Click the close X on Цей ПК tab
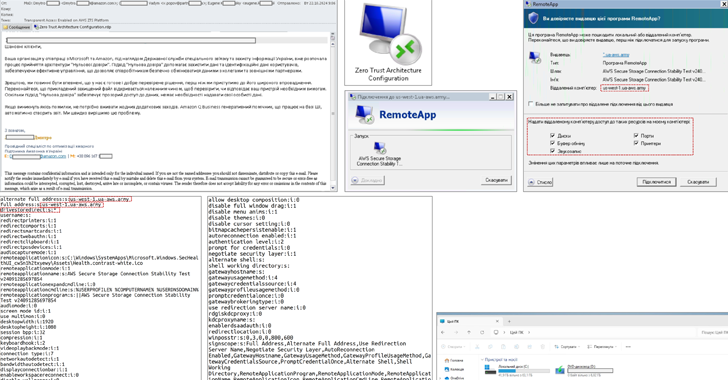Image resolution: width=728 pixels, height=380 pixels. point(497,321)
